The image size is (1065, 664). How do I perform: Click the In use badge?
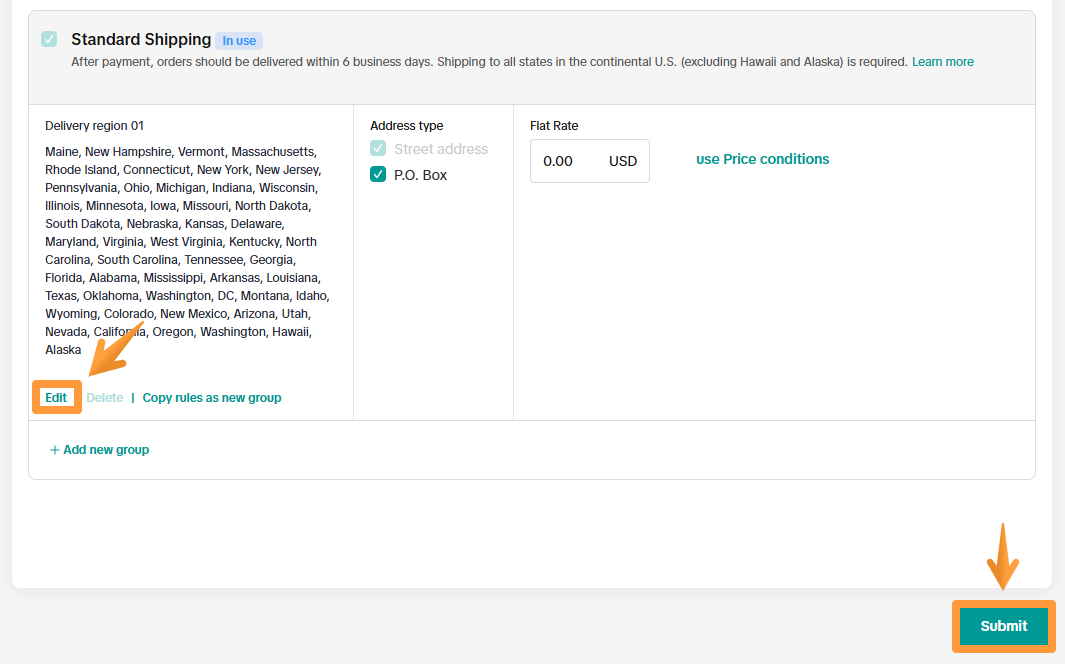tap(239, 41)
